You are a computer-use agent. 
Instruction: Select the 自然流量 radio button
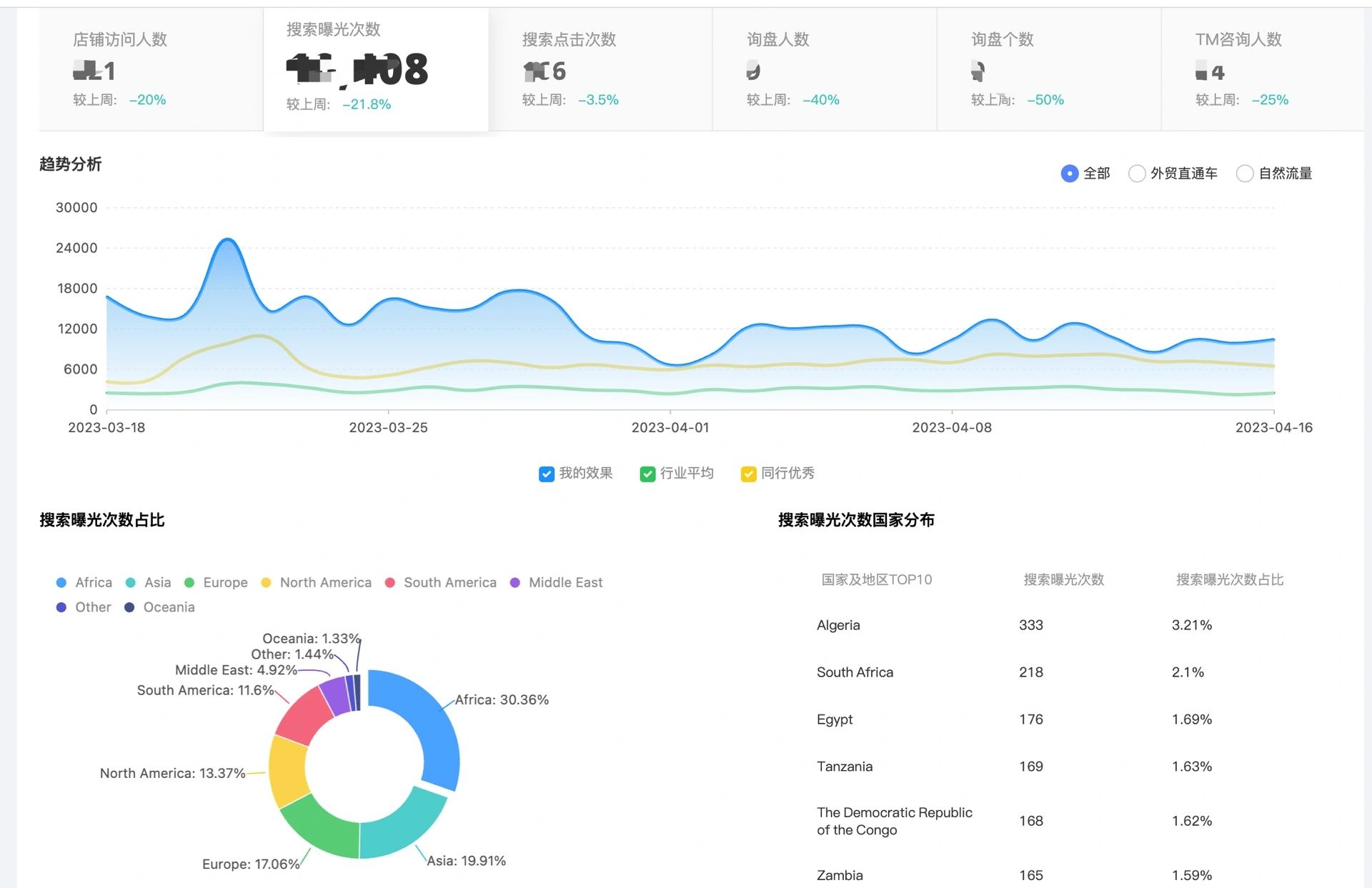[x=1245, y=174]
